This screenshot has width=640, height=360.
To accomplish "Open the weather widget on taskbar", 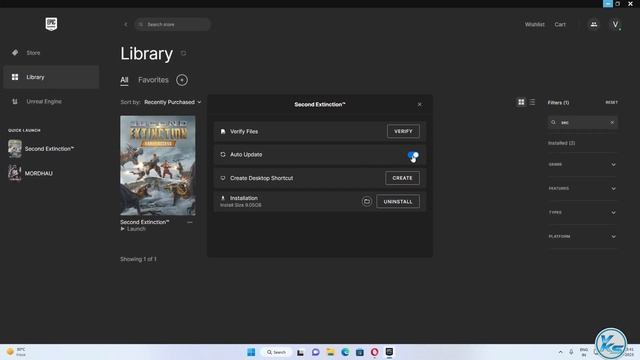I will point(16,352).
